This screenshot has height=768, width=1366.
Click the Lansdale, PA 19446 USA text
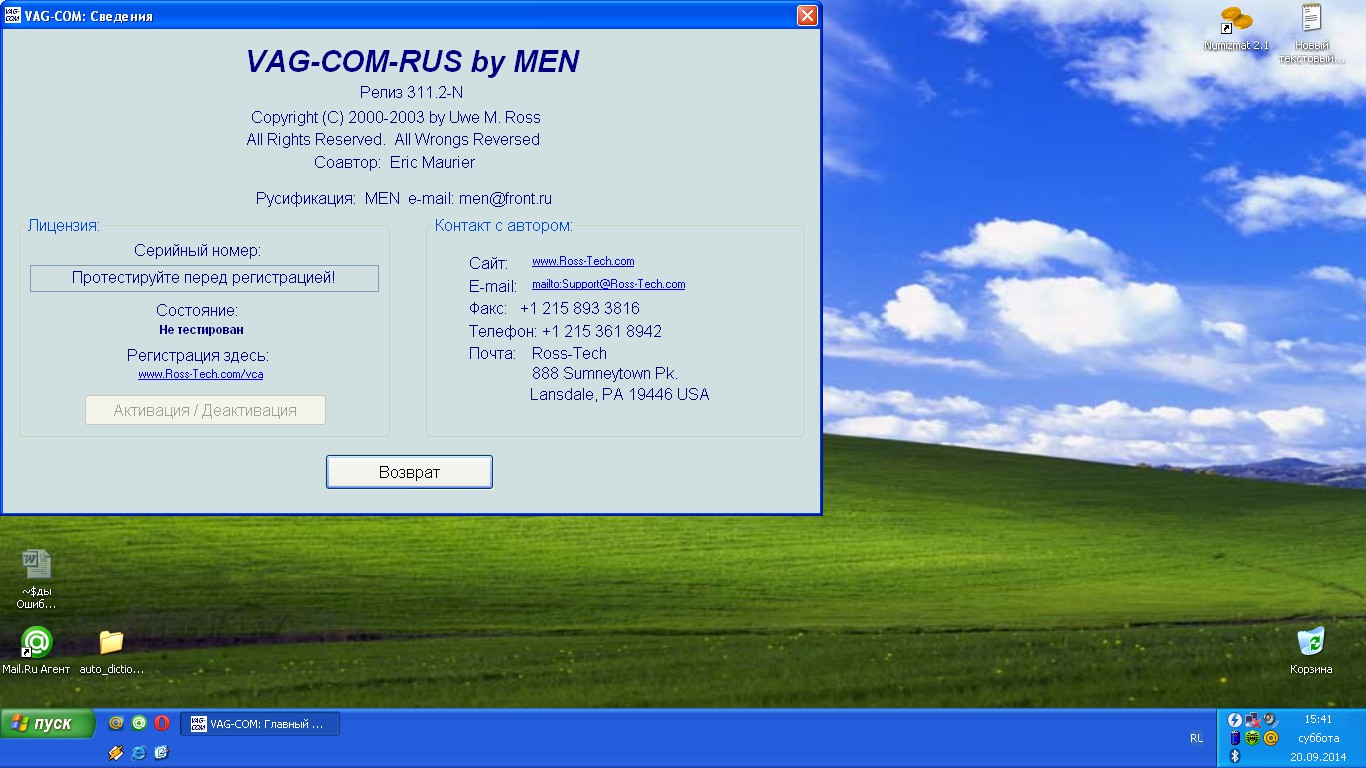point(619,394)
